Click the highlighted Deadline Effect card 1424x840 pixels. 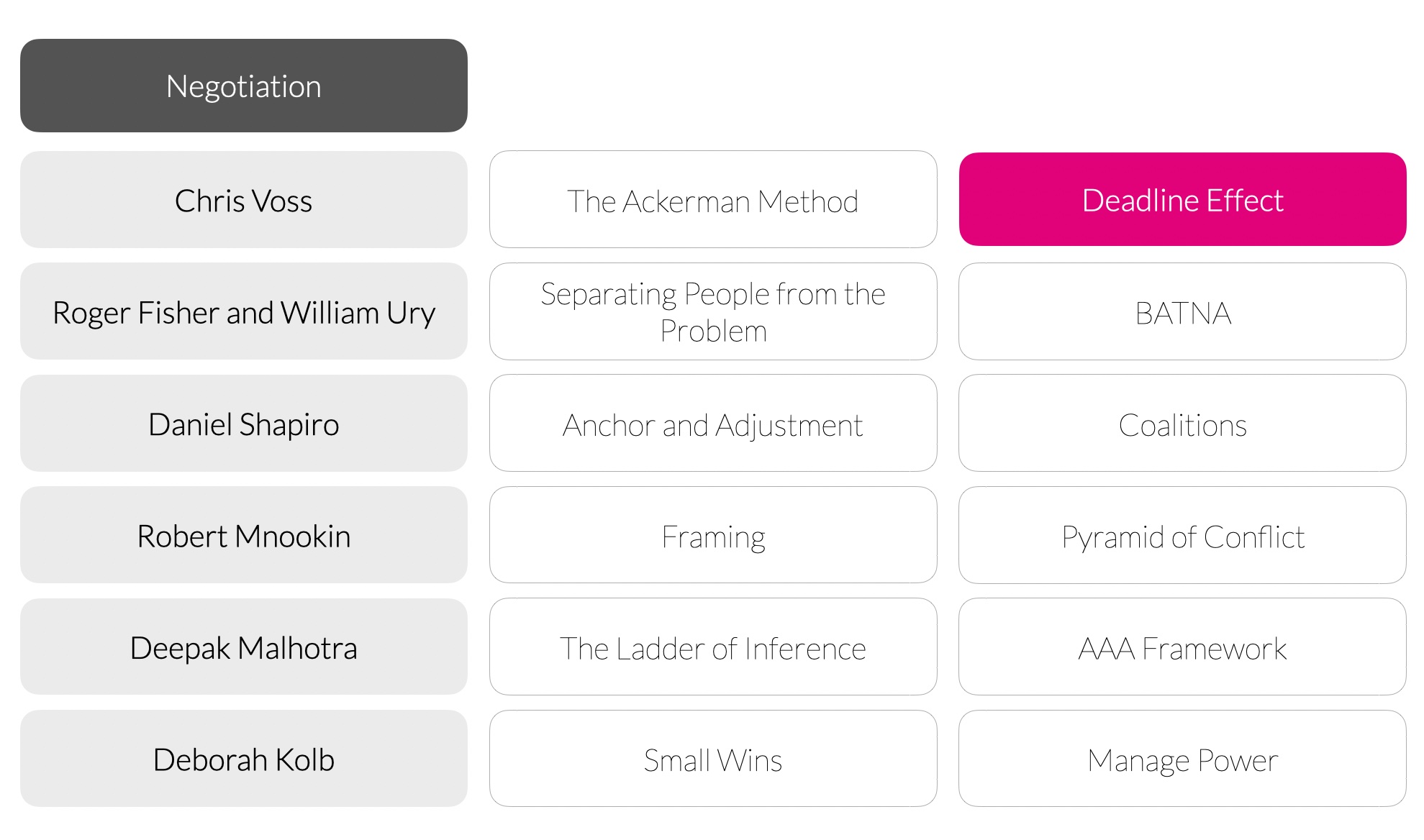[x=1182, y=199]
